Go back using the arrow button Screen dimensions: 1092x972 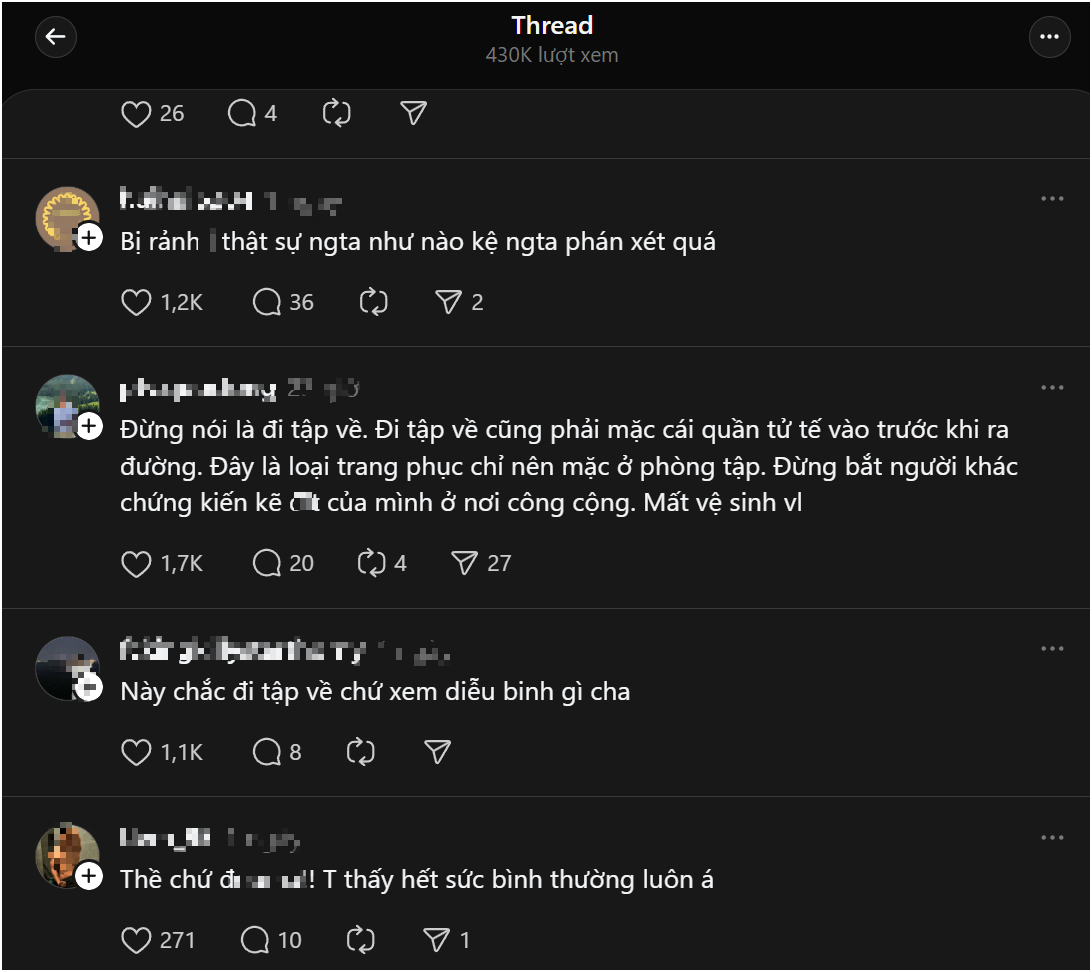pos(55,37)
